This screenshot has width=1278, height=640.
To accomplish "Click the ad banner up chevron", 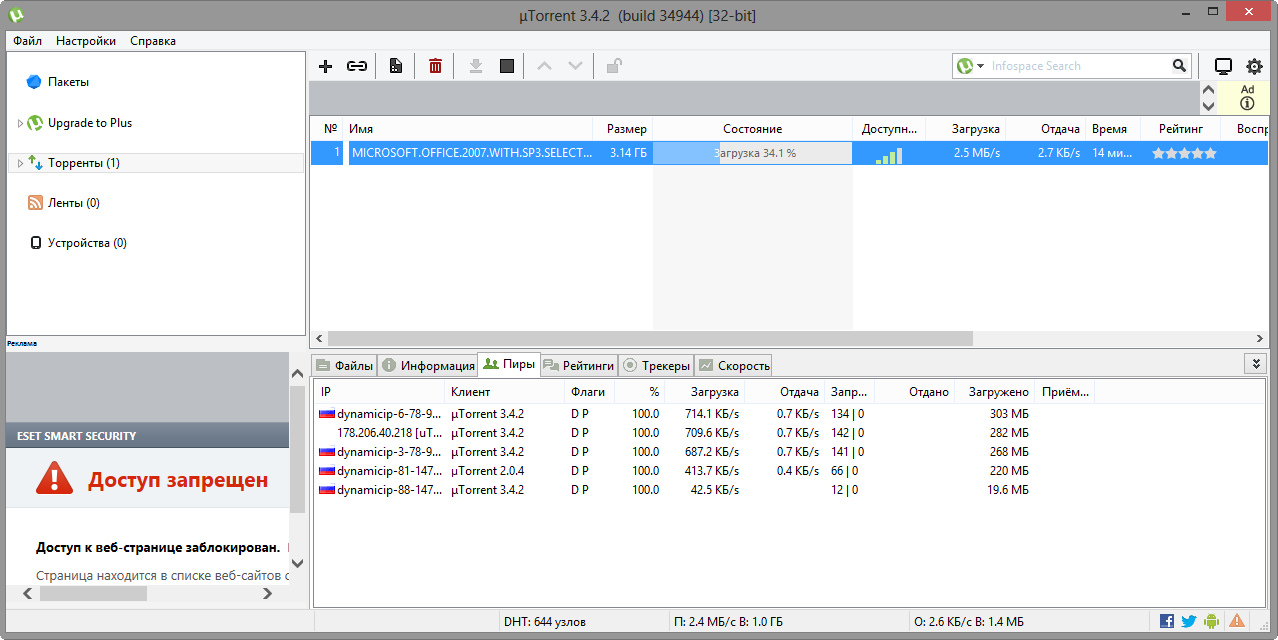I will tap(1208, 89).
